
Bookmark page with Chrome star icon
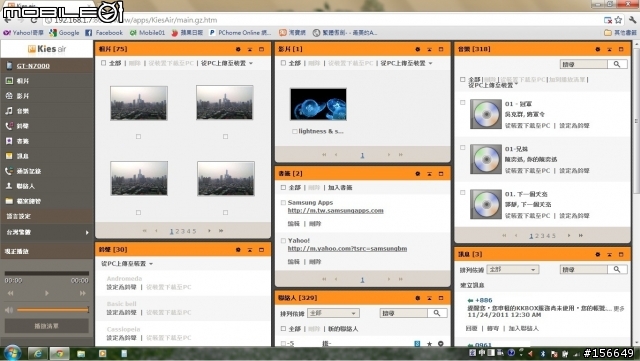click(x=618, y=20)
